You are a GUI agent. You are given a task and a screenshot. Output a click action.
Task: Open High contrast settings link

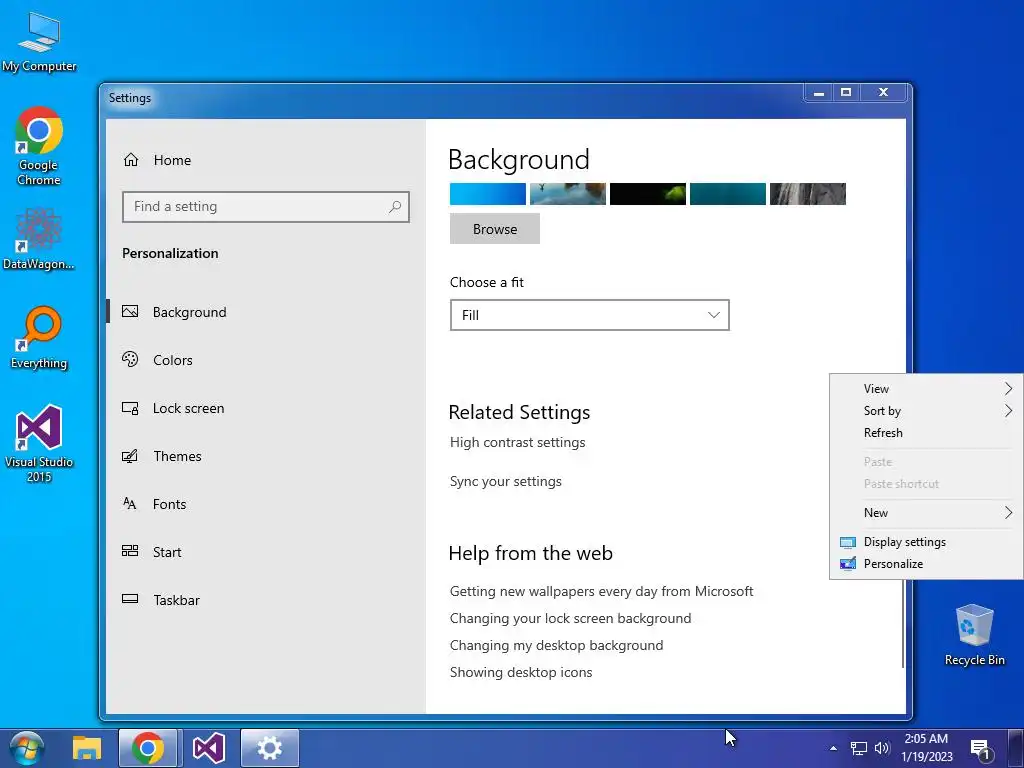tap(517, 442)
